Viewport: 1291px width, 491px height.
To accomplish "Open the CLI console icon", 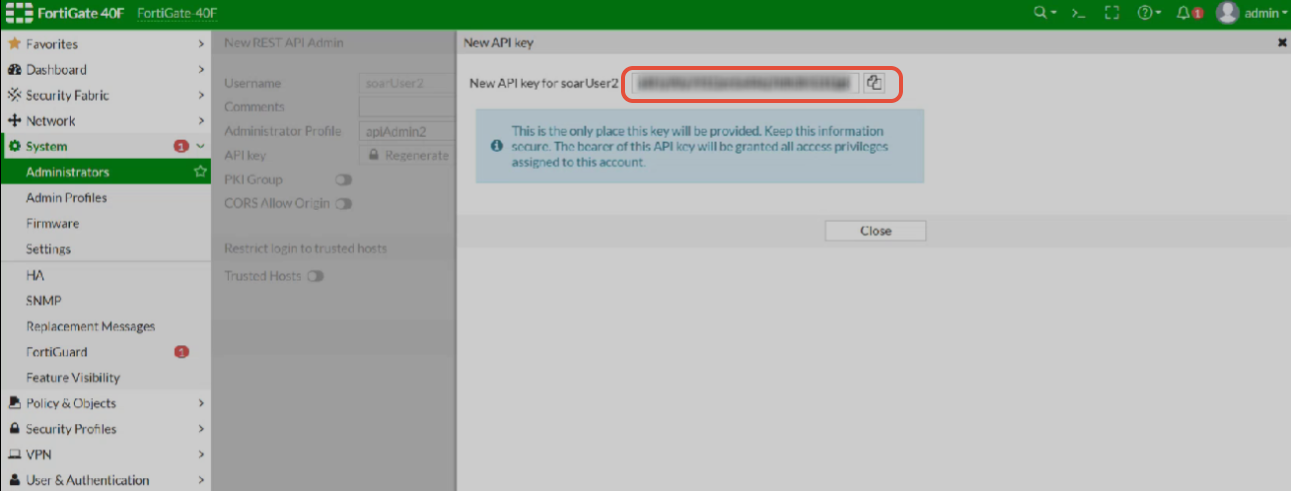I will pos(1078,13).
